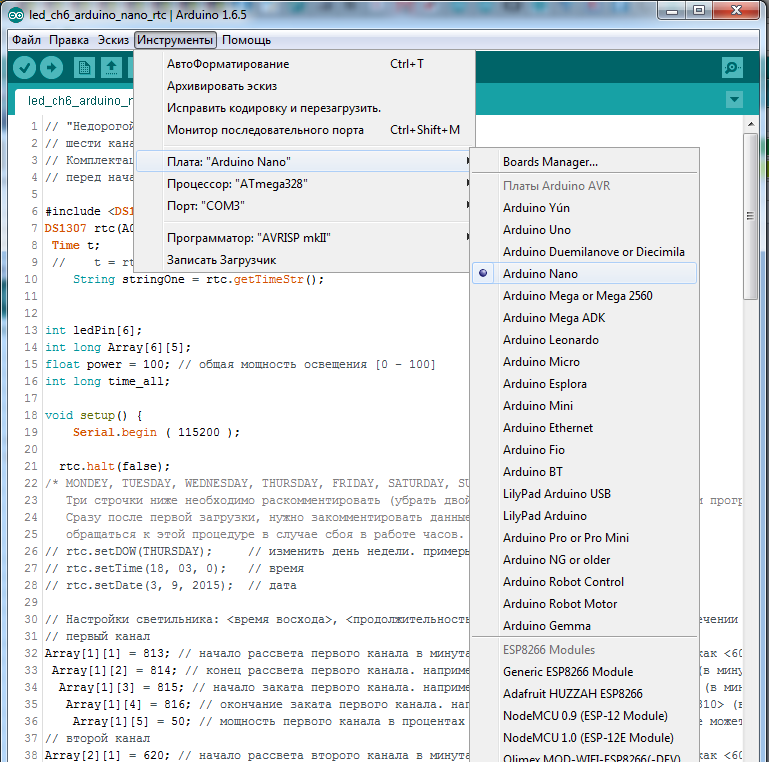Pick Arduino Mega or Mega 2560 board
Screen dimensions: 769x762
click(577, 295)
